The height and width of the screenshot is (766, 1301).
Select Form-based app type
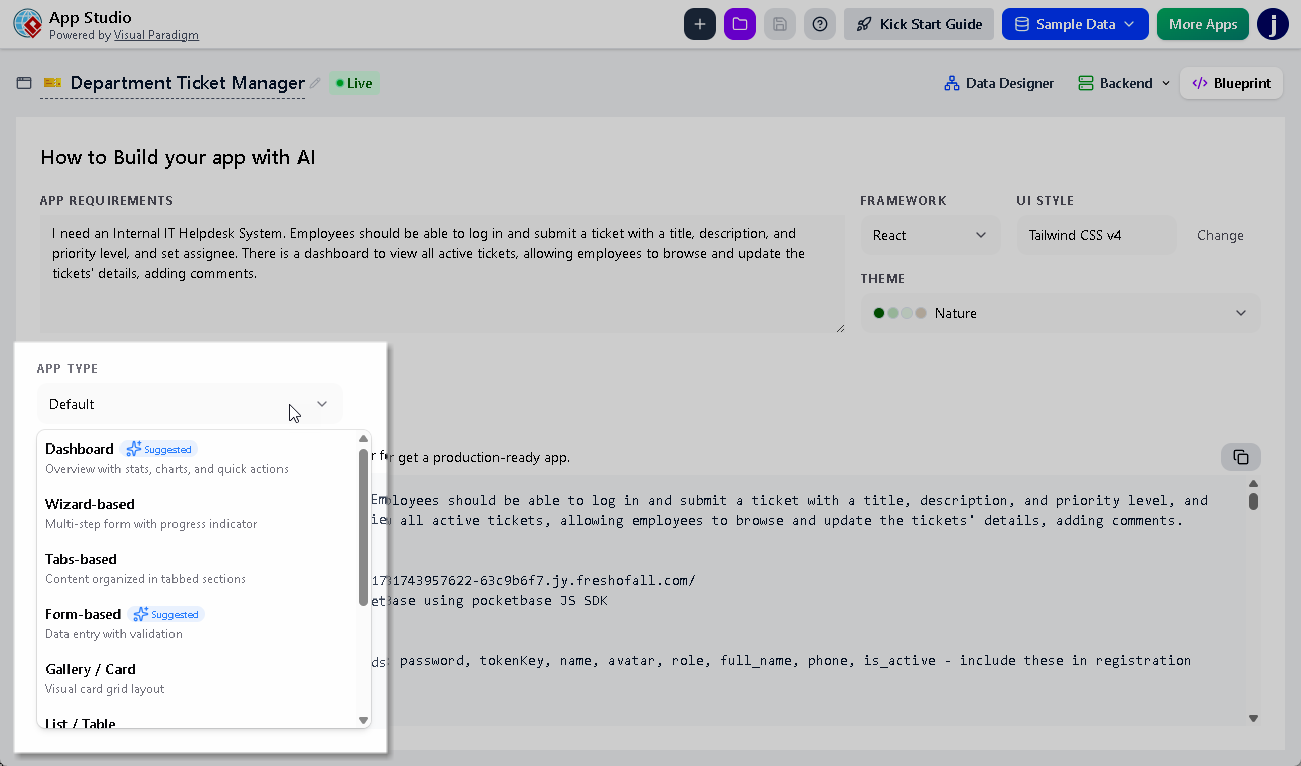click(x=197, y=623)
